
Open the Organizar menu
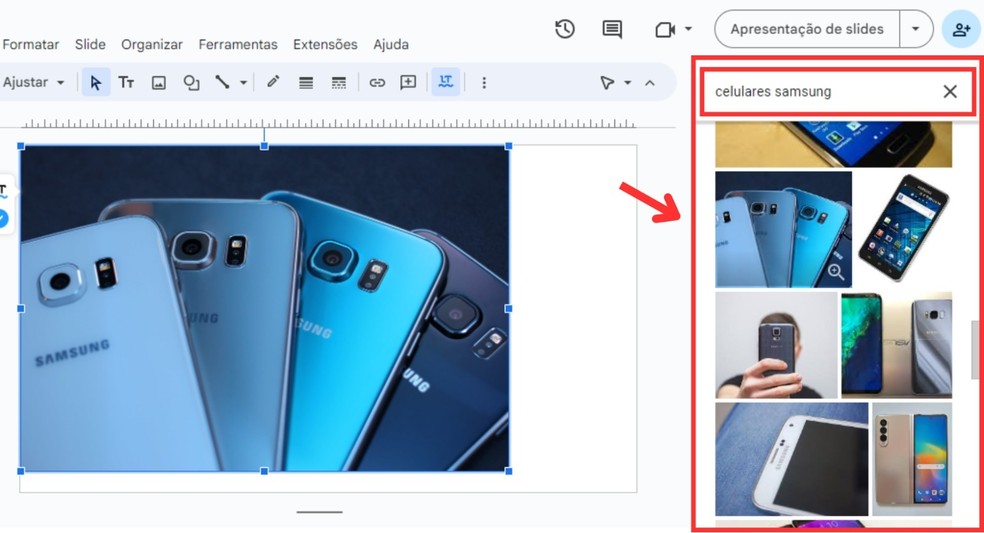tap(152, 45)
